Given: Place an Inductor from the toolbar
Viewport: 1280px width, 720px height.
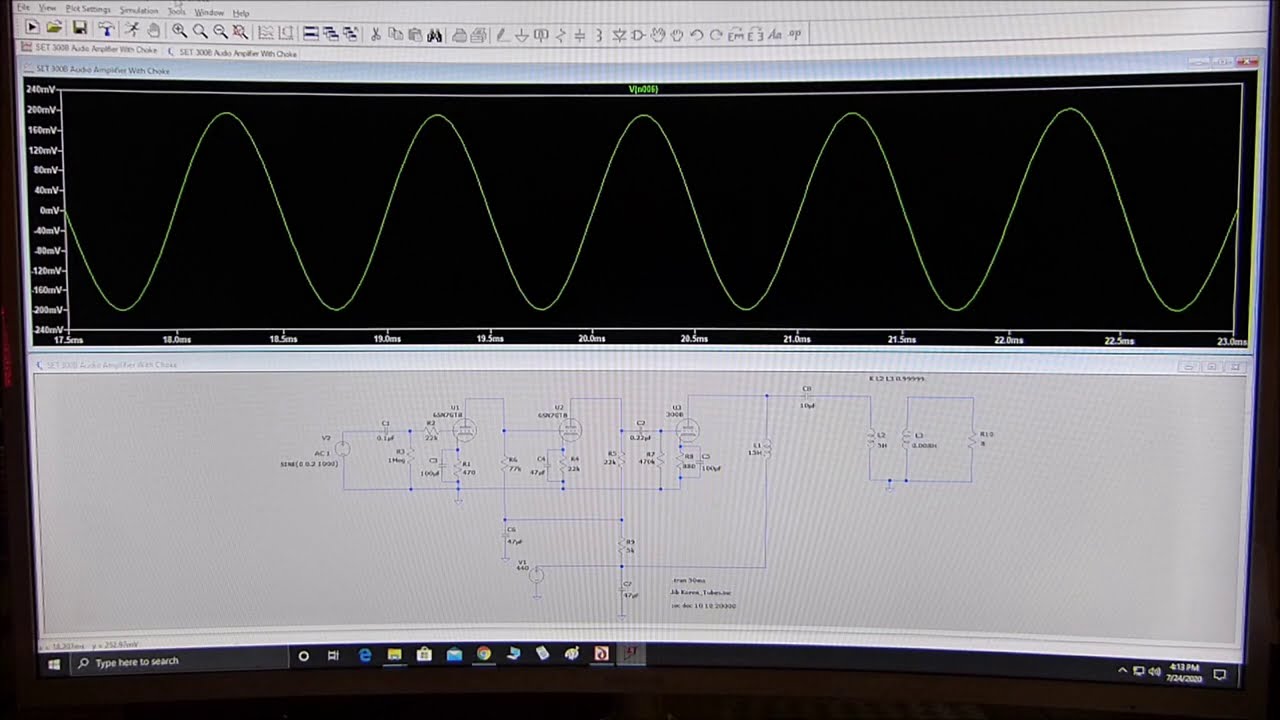Looking at the screenshot, I should [x=599, y=35].
